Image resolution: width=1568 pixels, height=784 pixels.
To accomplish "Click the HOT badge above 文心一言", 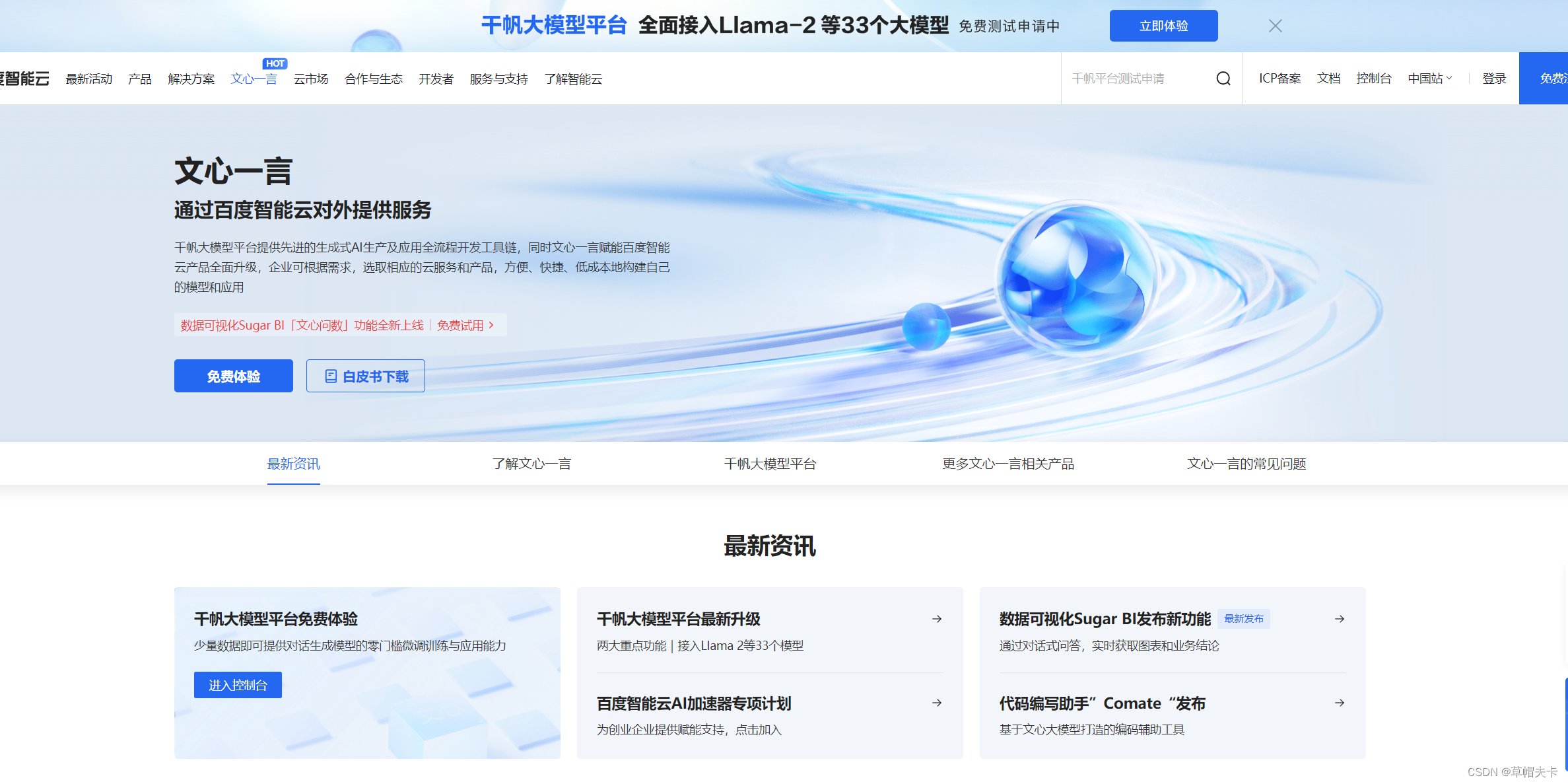I will 275,63.
